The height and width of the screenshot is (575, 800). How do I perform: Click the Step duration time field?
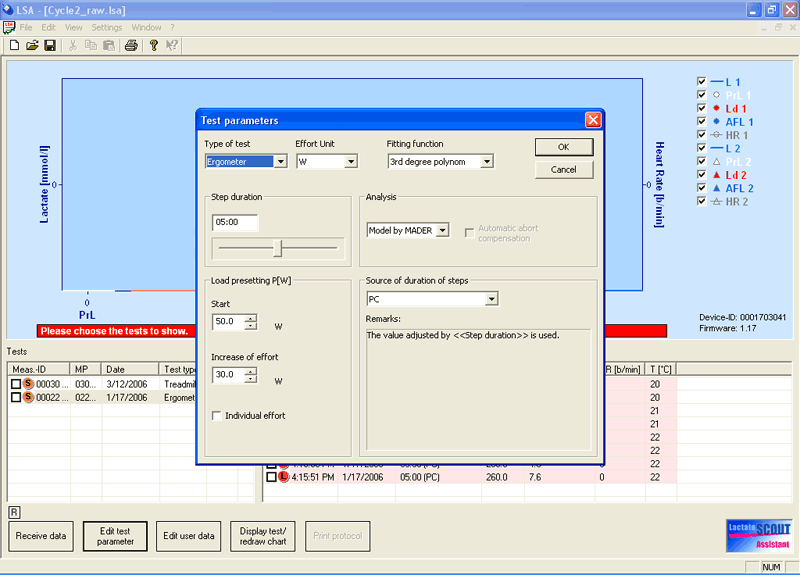point(235,223)
